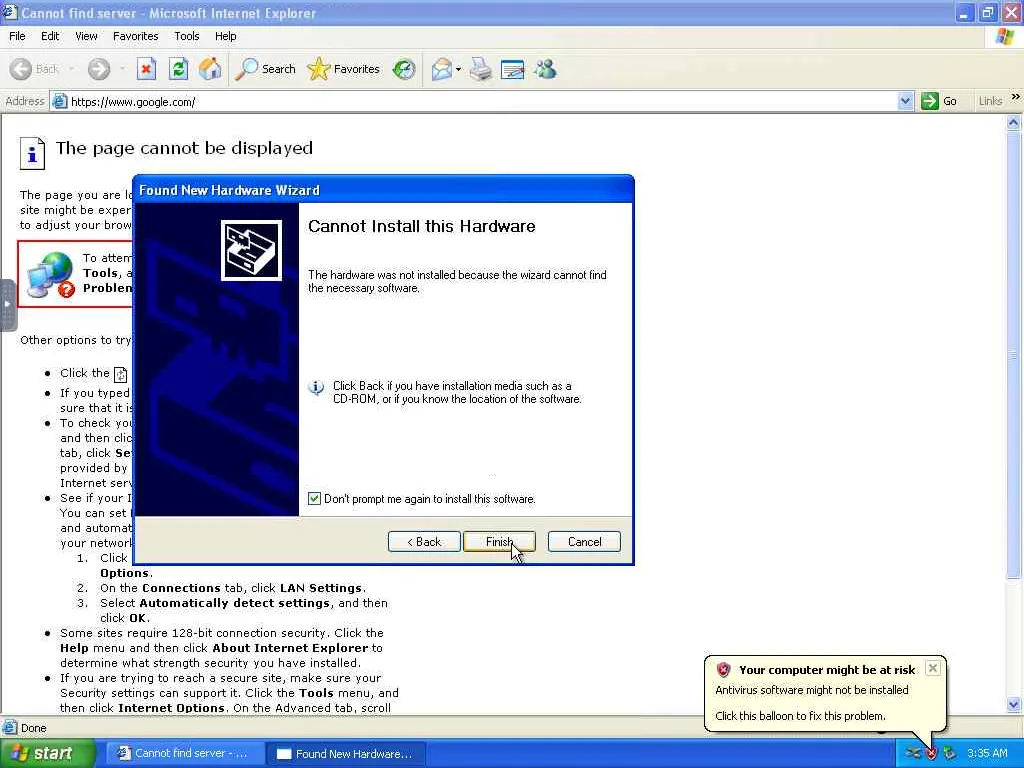Screen dimensions: 1024x768
Task: Print the page using the printer icon
Action: (x=481, y=69)
